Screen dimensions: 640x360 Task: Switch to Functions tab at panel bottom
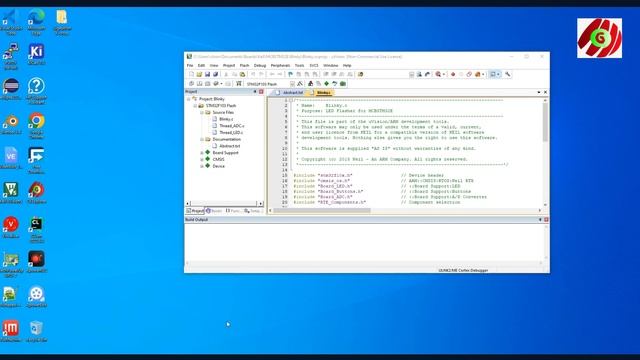(233, 211)
